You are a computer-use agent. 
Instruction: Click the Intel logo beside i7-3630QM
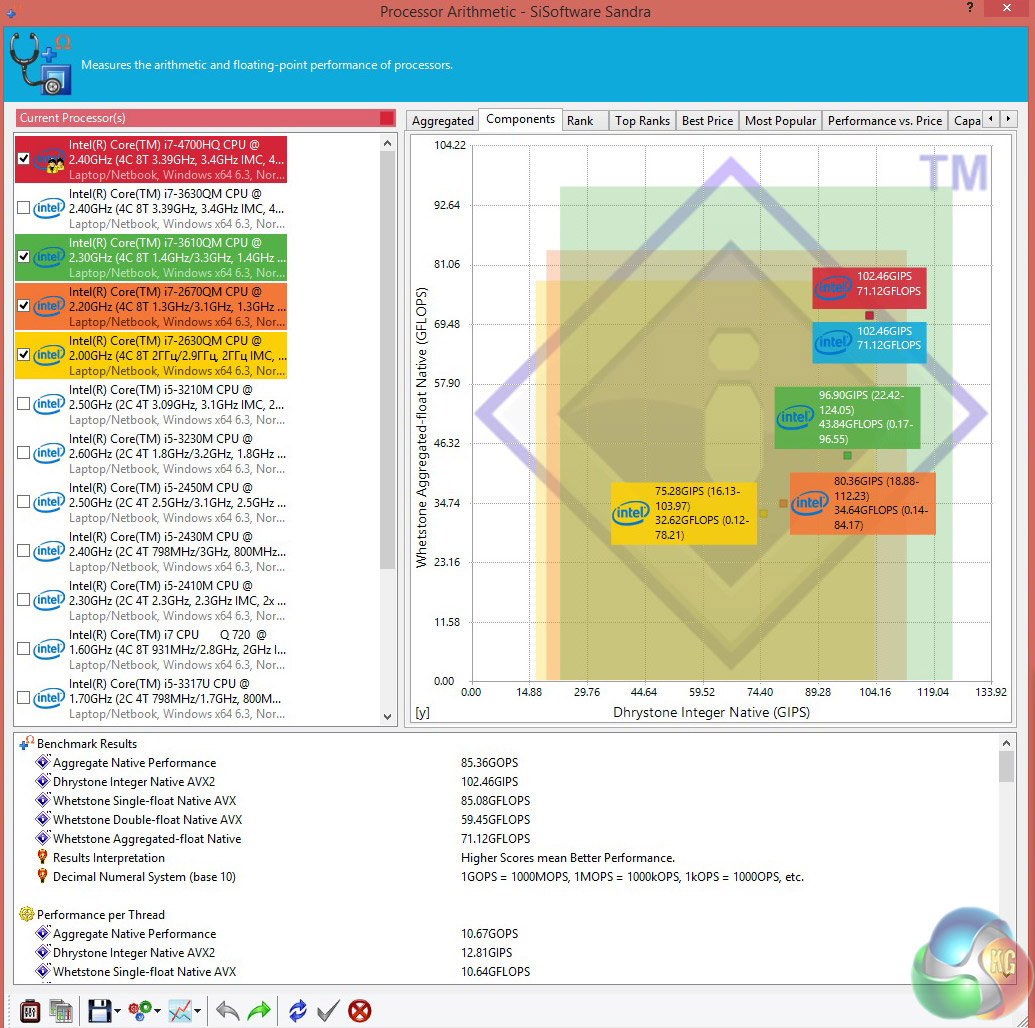49,208
